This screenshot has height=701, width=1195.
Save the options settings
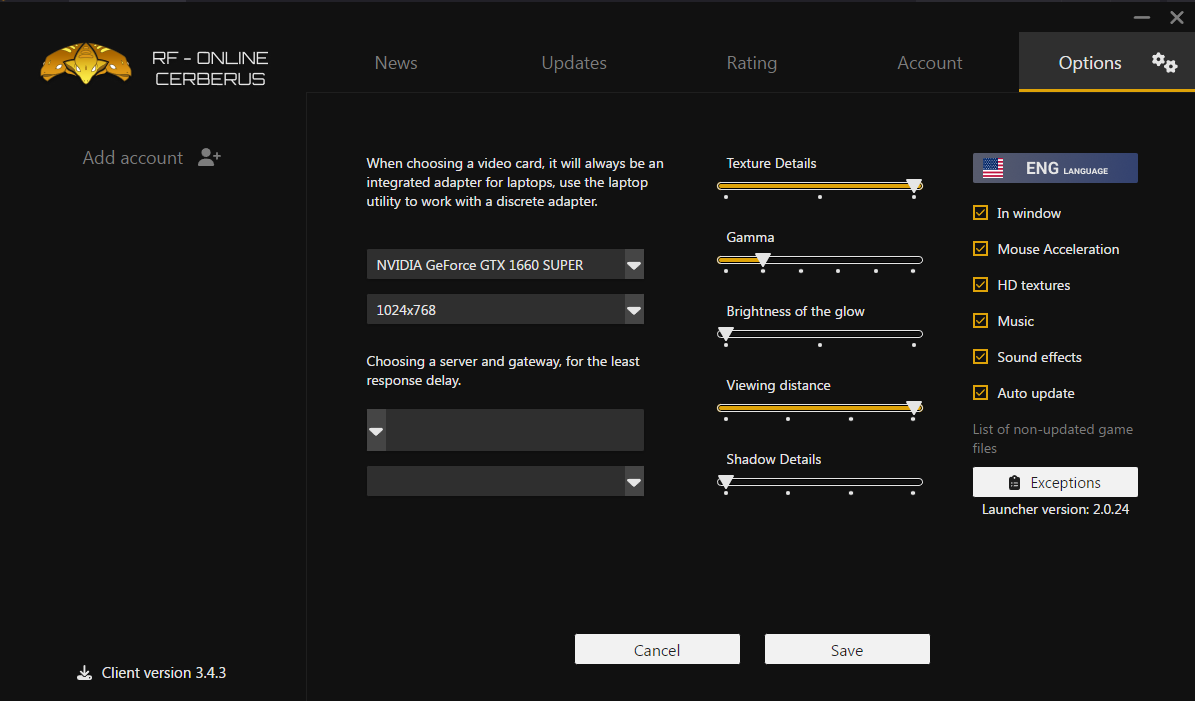(x=847, y=649)
